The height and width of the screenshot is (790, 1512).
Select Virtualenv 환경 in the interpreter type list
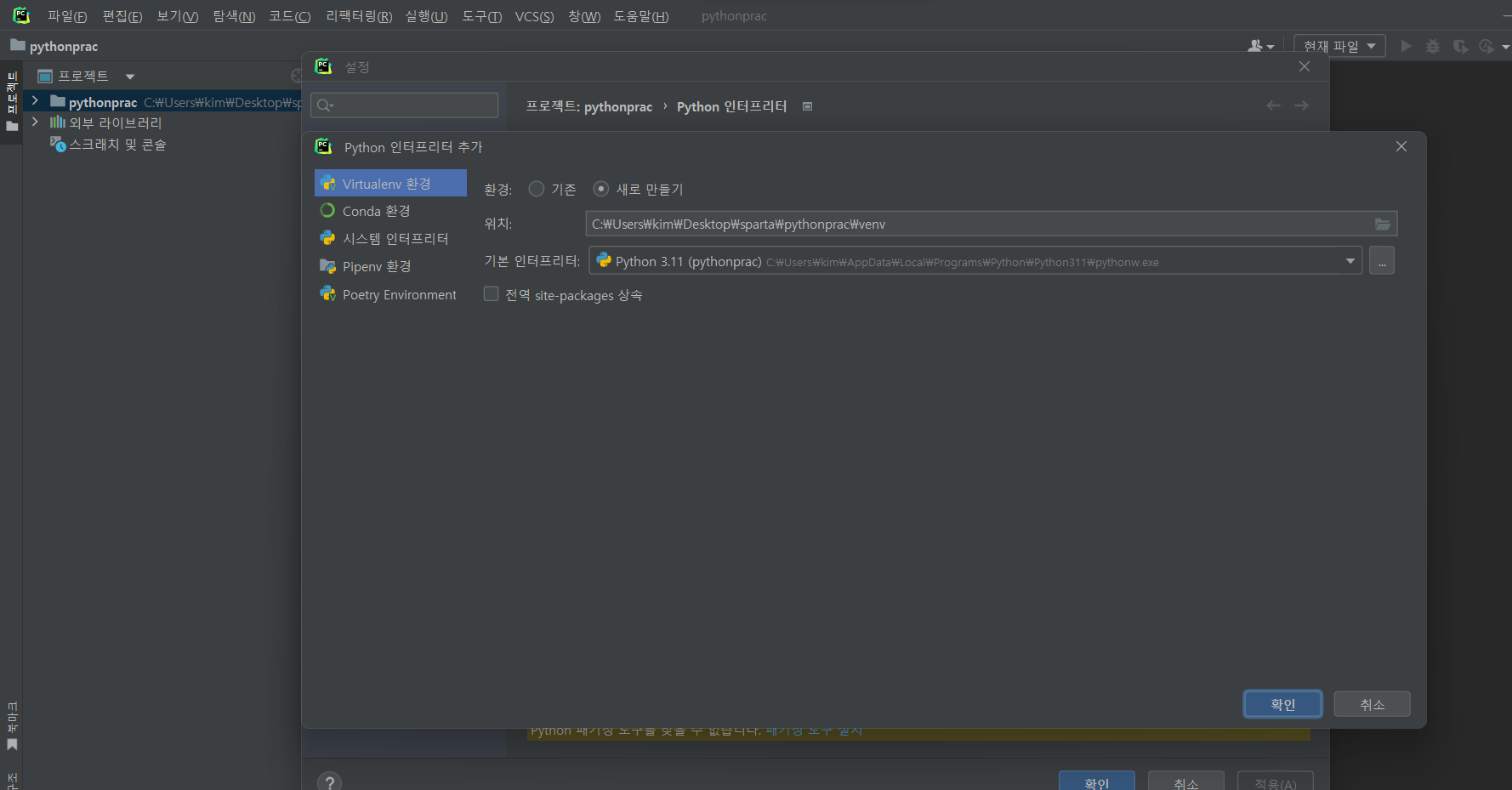(x=390, y=184)
